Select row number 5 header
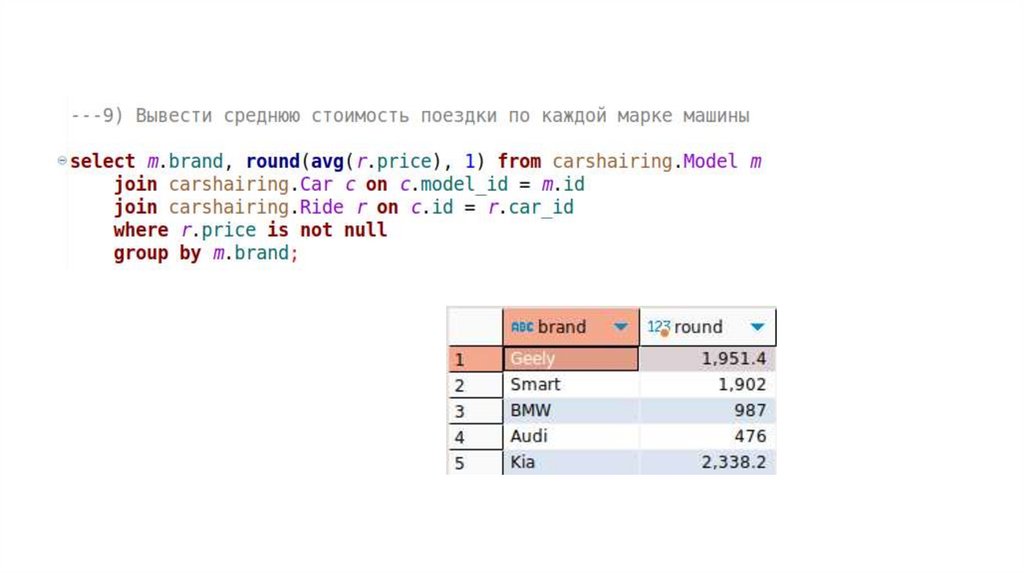 click(x=475, y=462)
